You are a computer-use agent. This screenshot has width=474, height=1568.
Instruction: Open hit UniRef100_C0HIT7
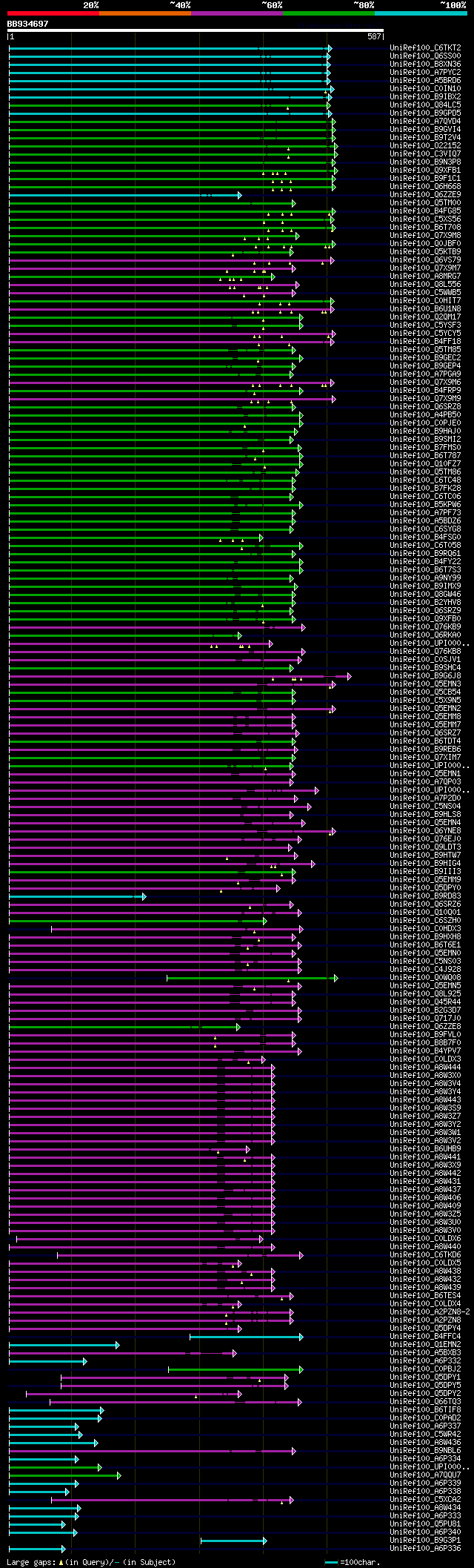(425, 301)
